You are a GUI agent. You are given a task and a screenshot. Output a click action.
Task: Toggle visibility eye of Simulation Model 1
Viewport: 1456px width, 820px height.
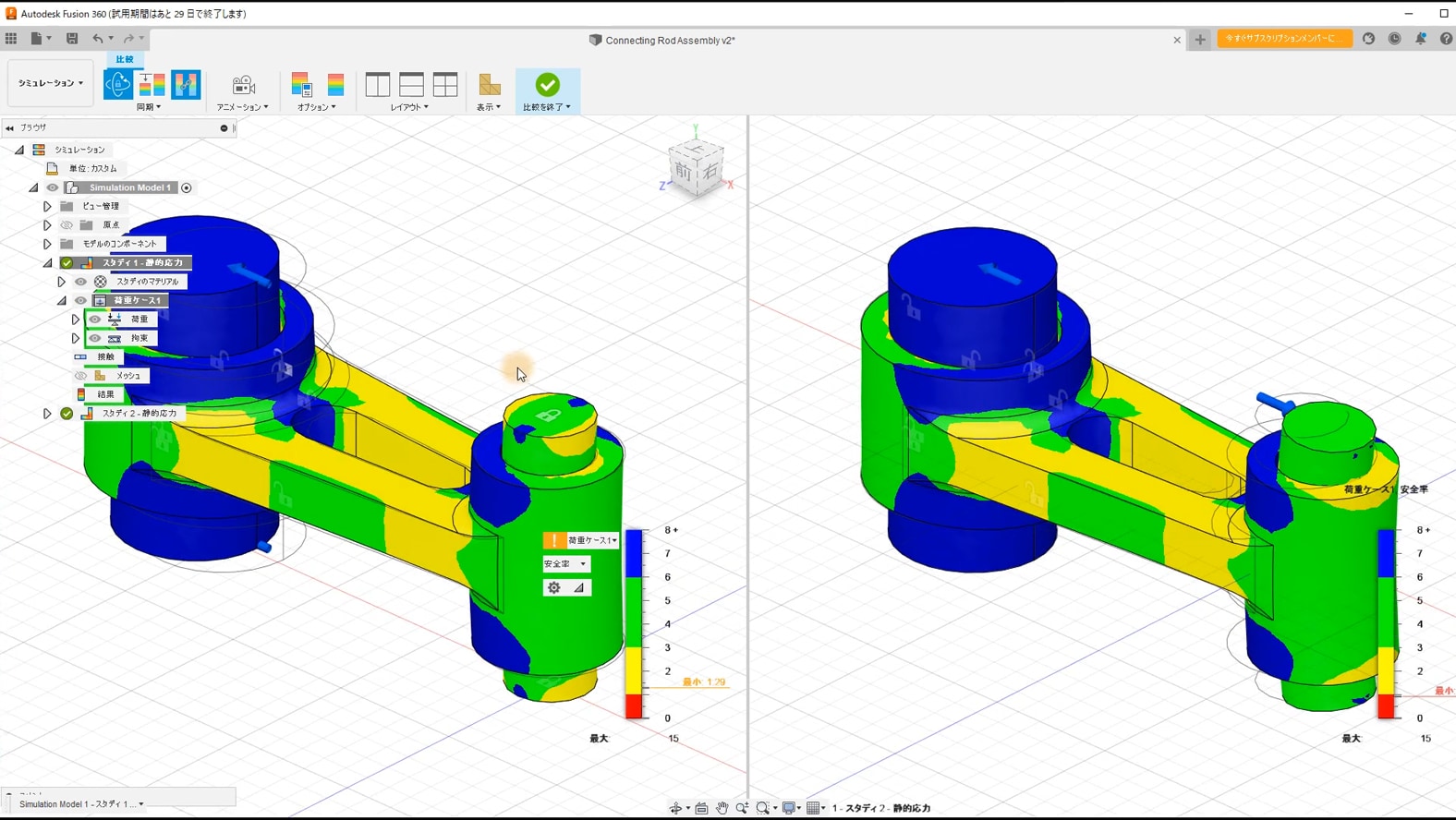pos(53,187)
